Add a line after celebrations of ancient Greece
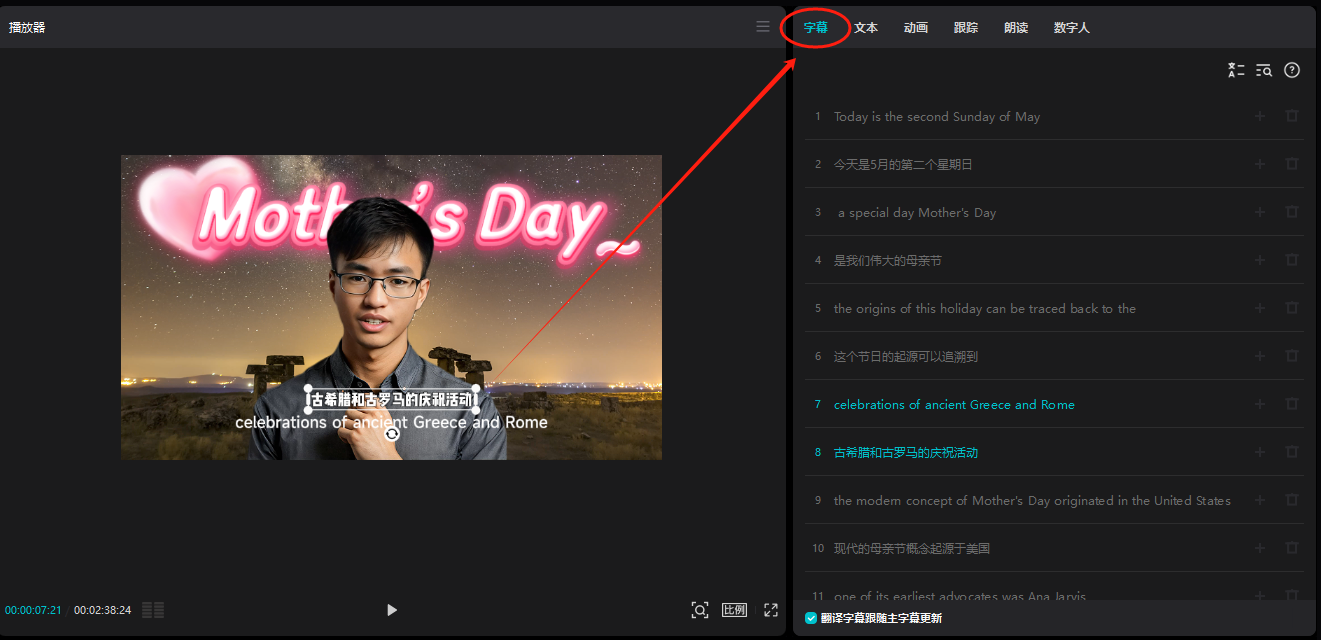Viewport: 1321px width, 640px height. pos(1260,404)
